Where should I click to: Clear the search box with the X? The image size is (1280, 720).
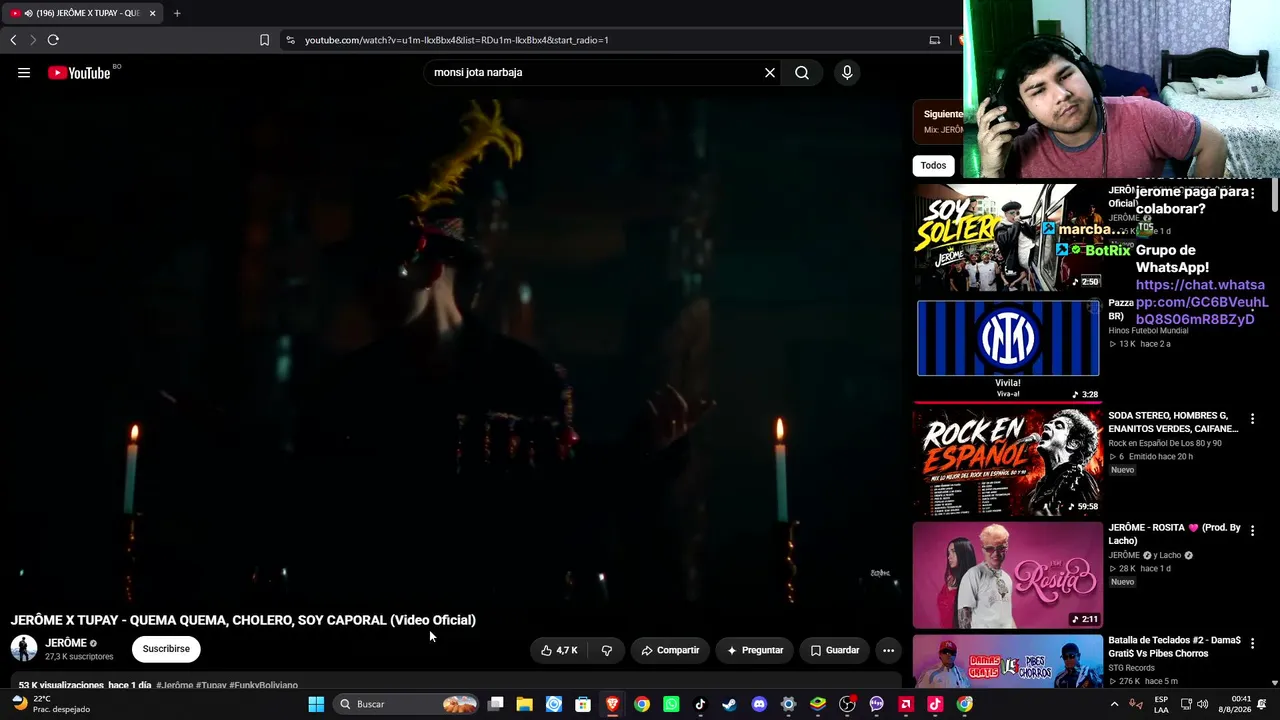coord(770,73)
